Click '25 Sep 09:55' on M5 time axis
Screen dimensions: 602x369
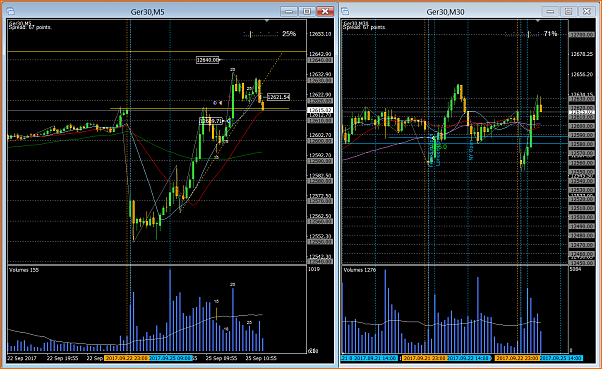click(221, 358)
